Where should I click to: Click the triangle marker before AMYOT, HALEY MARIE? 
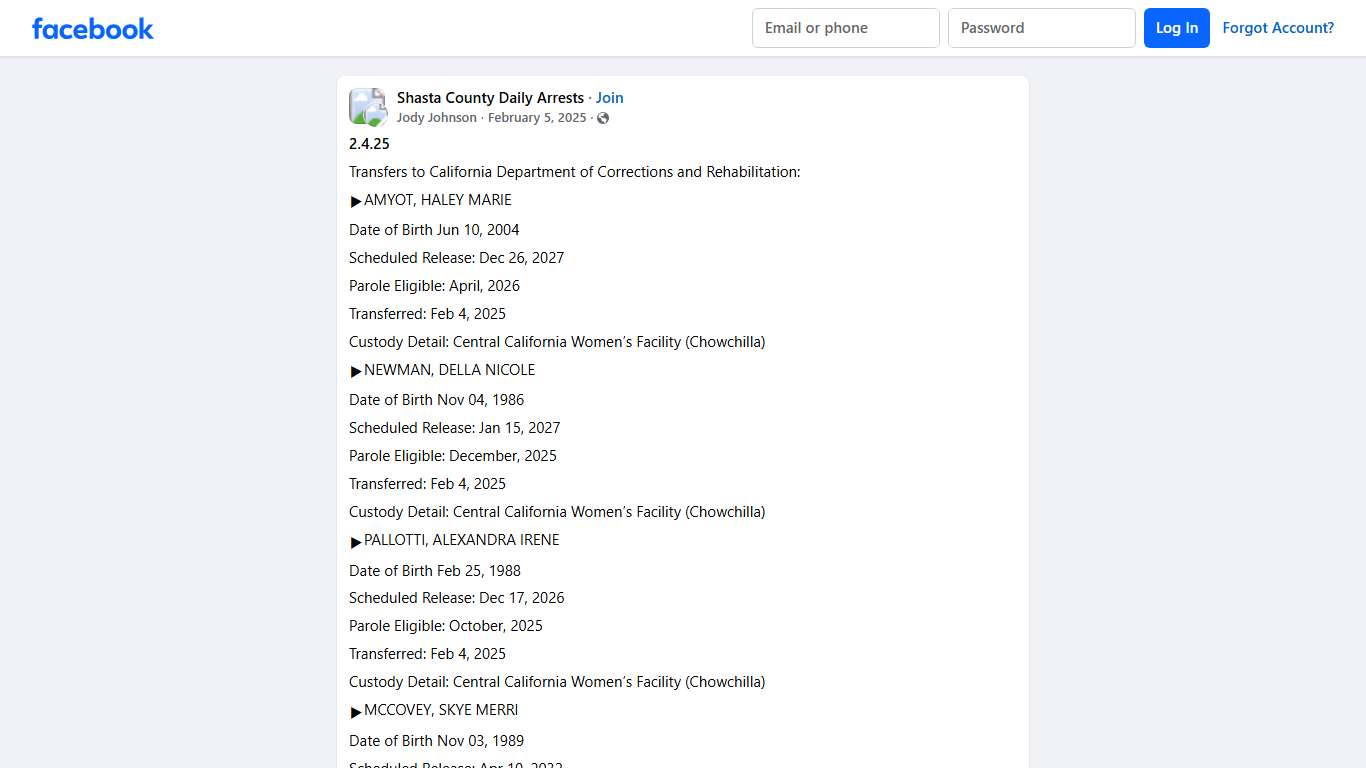click(356, 200)
